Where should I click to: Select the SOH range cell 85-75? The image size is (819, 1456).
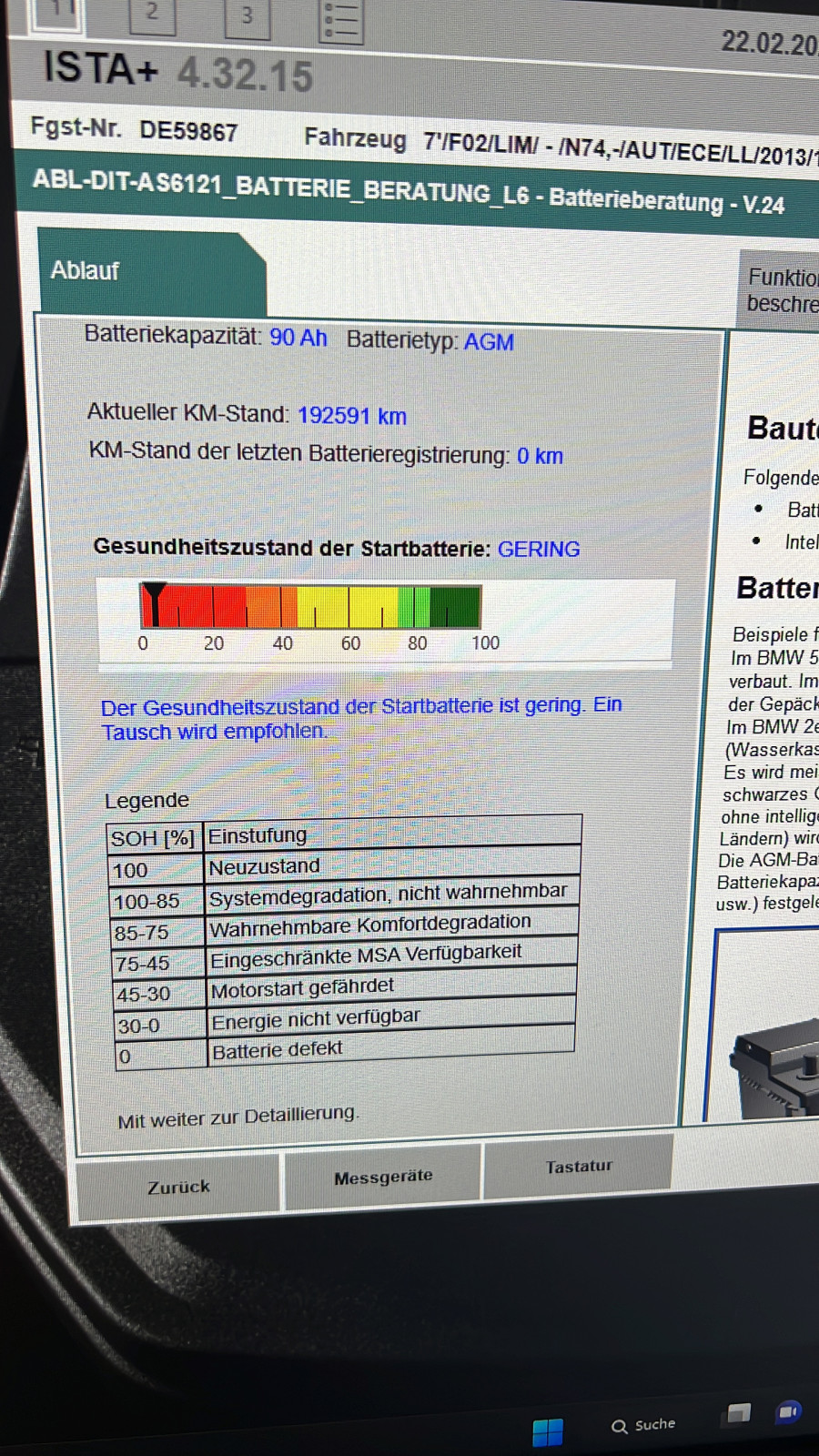click(157, 933)
